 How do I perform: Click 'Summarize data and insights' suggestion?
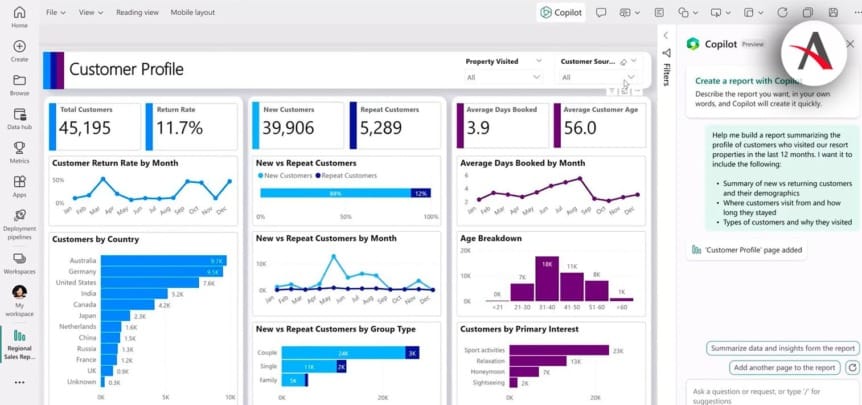pos(783,348)
